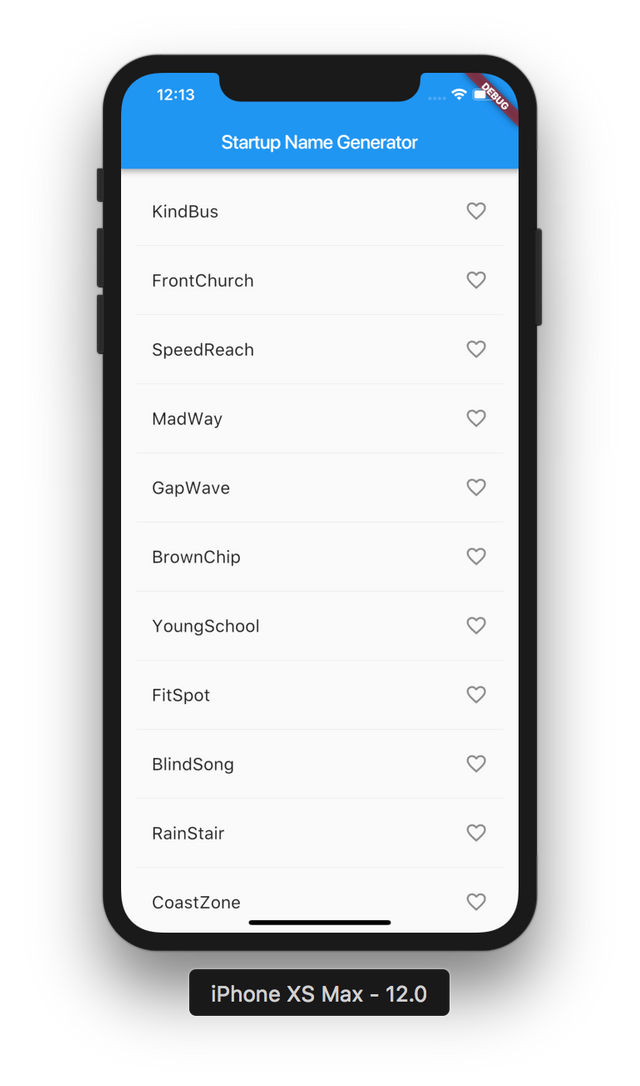
Task: Mark BrownChip as favorite with heart
Action: 476,556
